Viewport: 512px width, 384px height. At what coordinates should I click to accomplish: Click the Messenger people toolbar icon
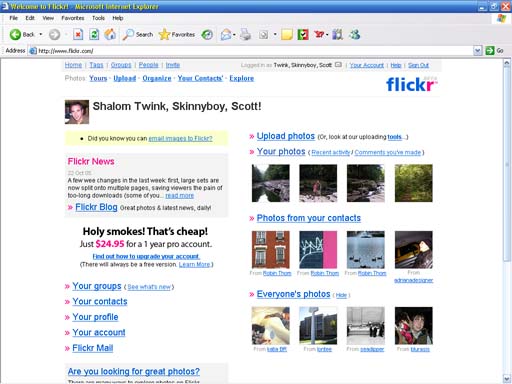pyautogui.click(x=354, y=34)
